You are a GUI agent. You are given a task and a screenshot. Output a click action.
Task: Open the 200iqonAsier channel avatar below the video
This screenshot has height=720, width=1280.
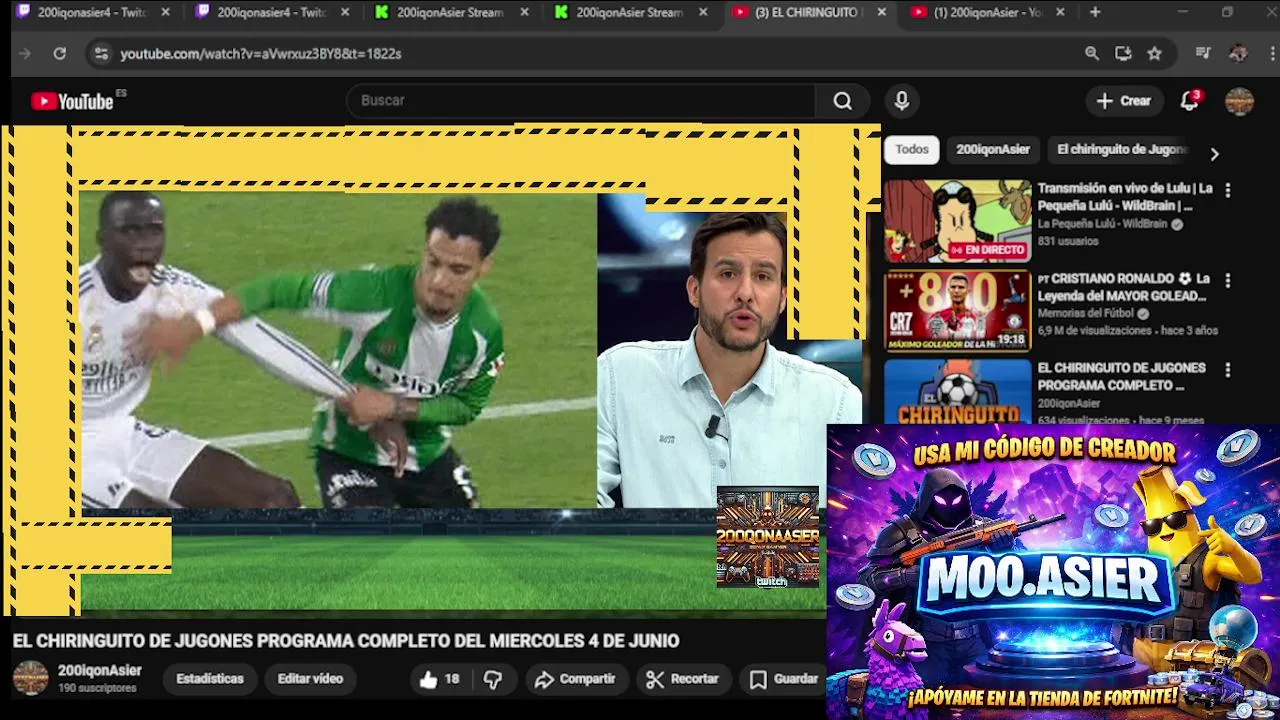coord(30,678)
